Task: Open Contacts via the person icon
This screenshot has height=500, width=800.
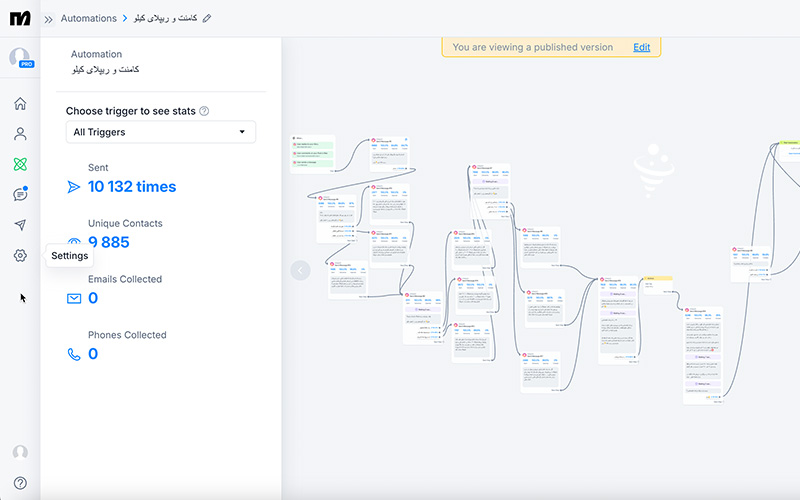Action: click(x=20, y=134)
